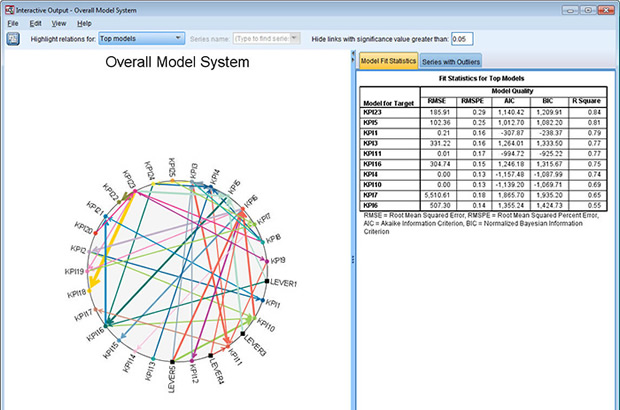The image size is (620, 410).
Task: Open the Edit menu
Action: click(x=35, y=22)
